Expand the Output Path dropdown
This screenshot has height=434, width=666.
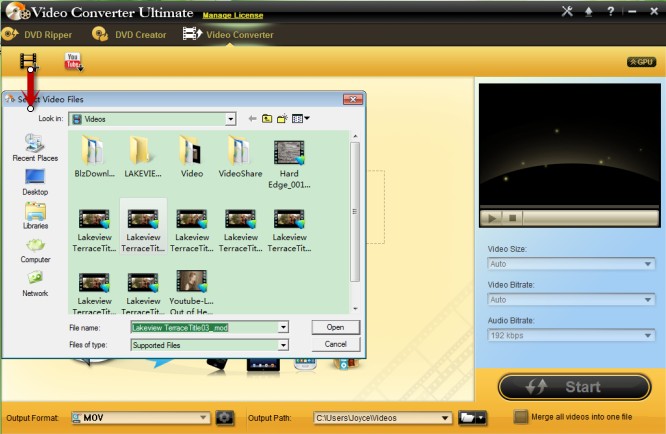pos(445,418)
